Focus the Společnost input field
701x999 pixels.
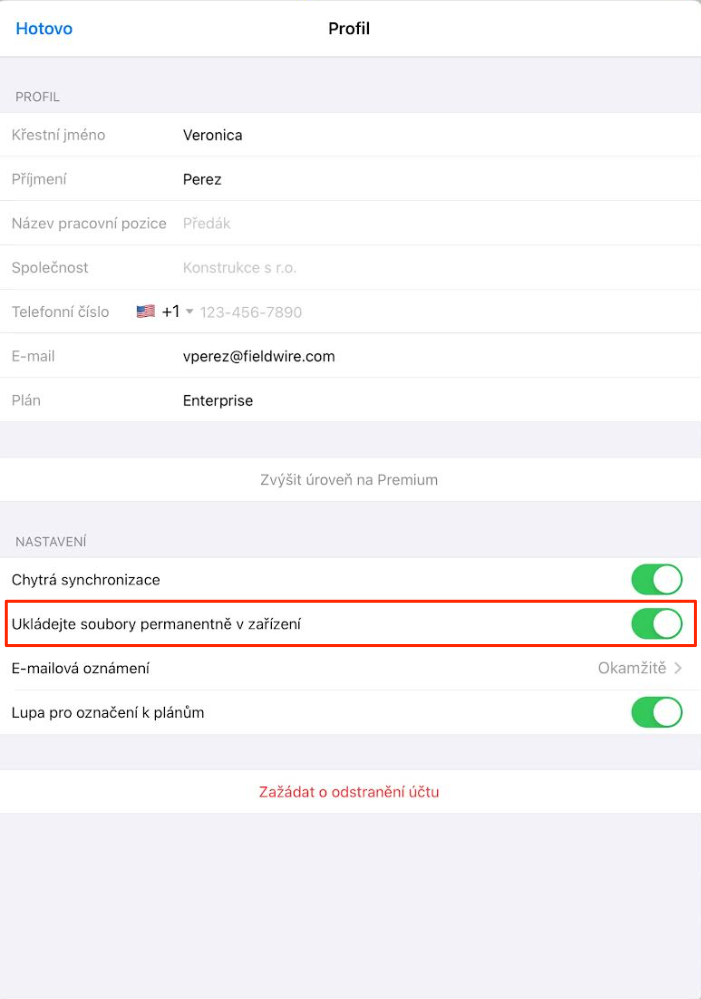[400, 268]
